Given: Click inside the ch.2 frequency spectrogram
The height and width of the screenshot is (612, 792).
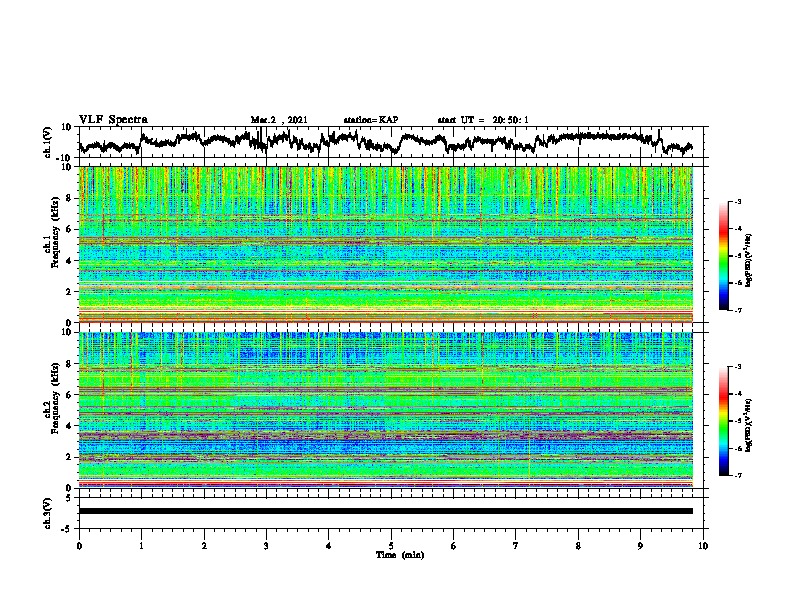Looking at the screenshot, I should coord(386,410).
